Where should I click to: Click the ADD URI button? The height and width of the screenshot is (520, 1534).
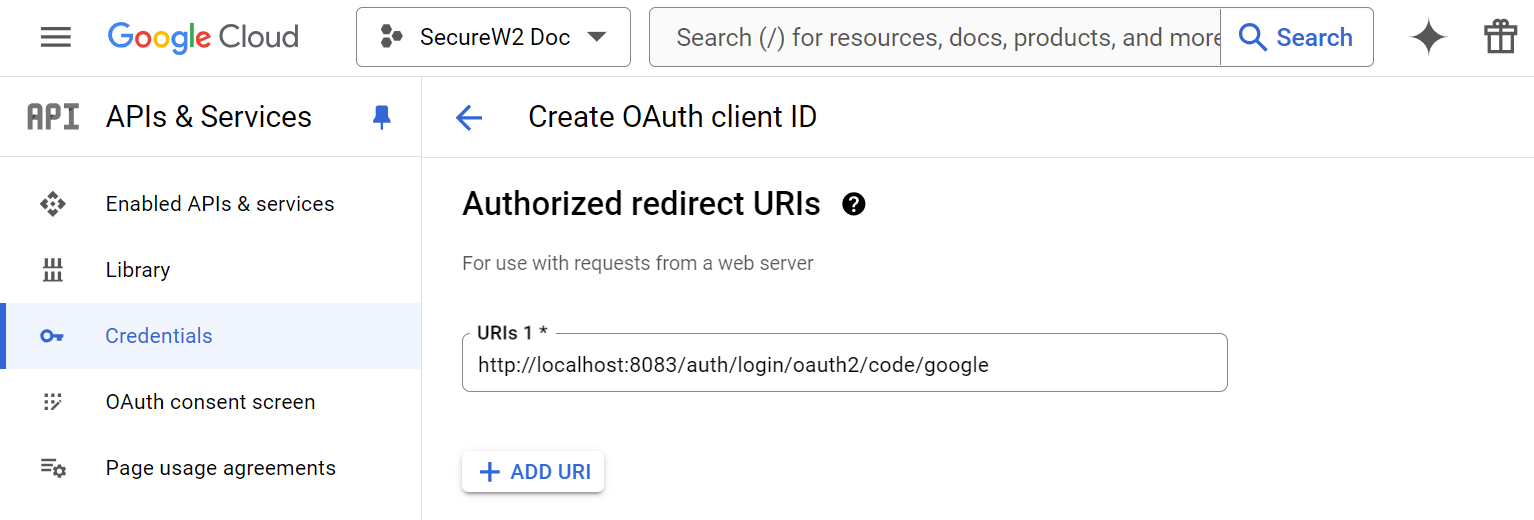point(533,472)
